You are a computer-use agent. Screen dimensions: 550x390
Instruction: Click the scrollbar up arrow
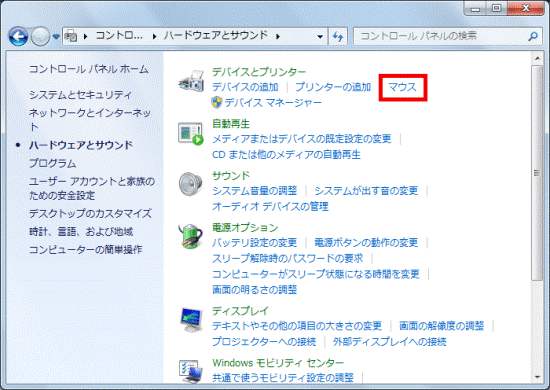coord(537,58)
